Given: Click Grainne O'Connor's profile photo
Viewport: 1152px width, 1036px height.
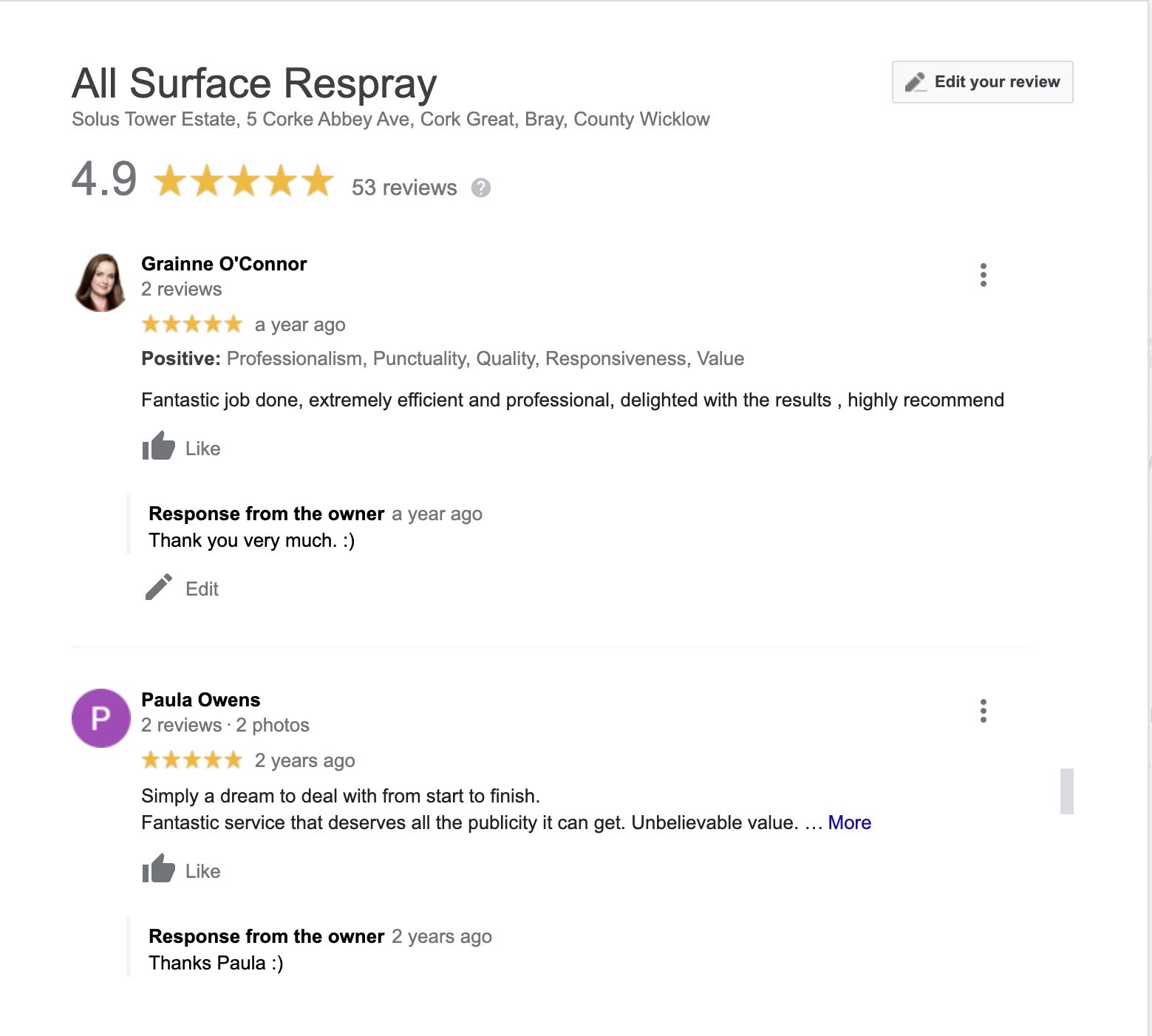Looking at the screenshot, I should (x=100, y=282).
